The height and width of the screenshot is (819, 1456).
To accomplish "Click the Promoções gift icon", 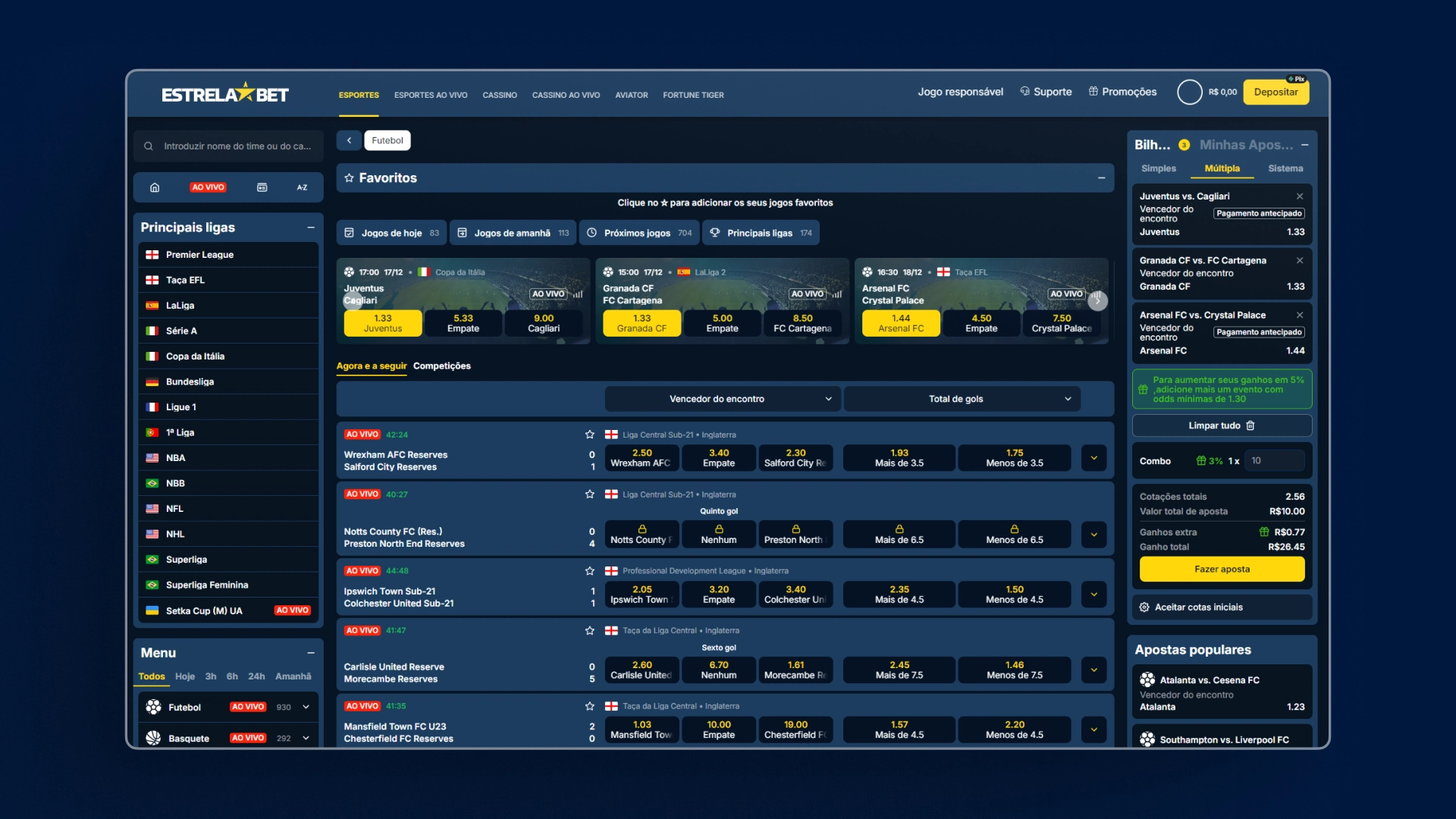I will tap(1094, 92).
